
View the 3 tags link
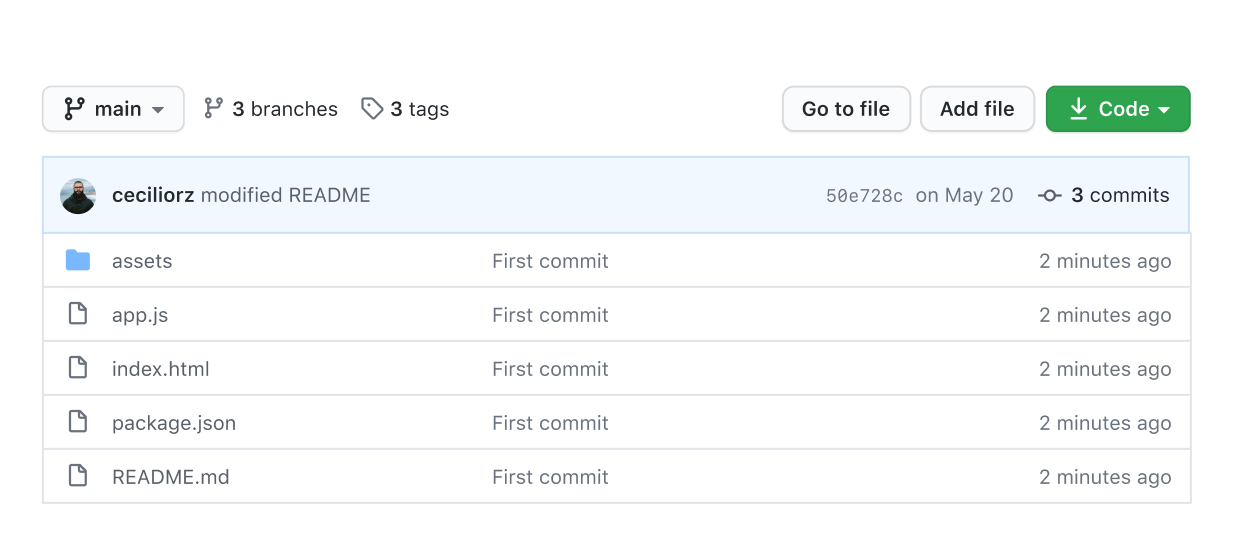coord(419,109)
